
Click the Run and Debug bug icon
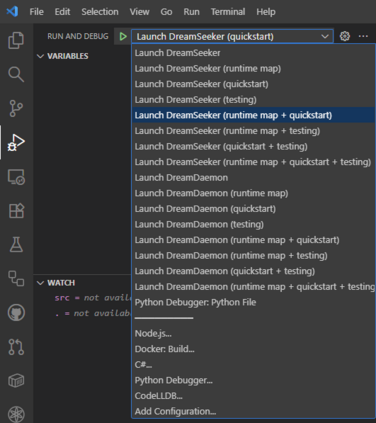click(16, 143)
